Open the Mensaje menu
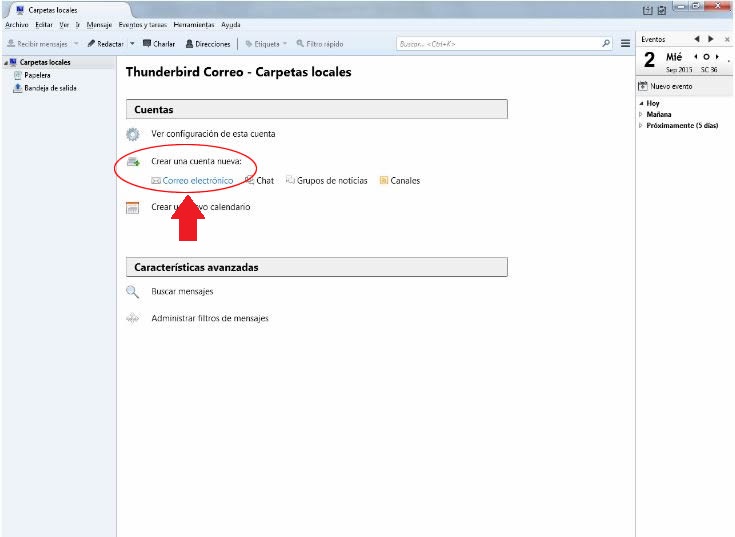The height and width of the screenshot is (537, 735). click(x=99, y=24)
